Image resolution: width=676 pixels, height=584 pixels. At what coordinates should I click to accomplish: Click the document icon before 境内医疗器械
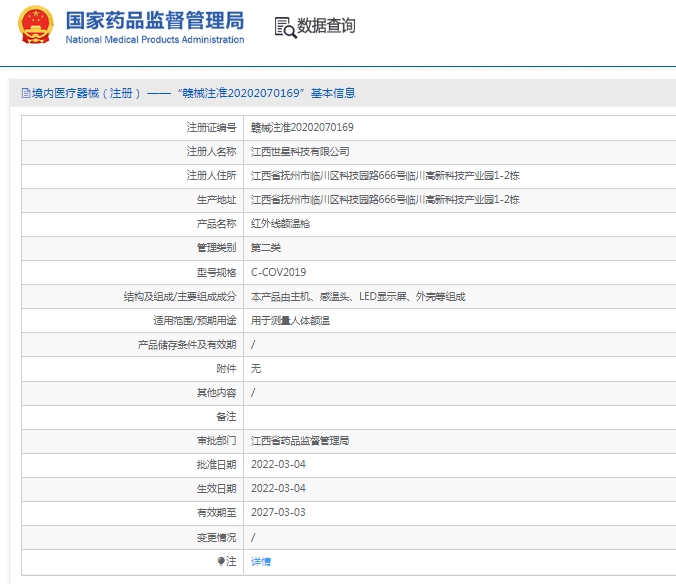[x=26, y=93]
